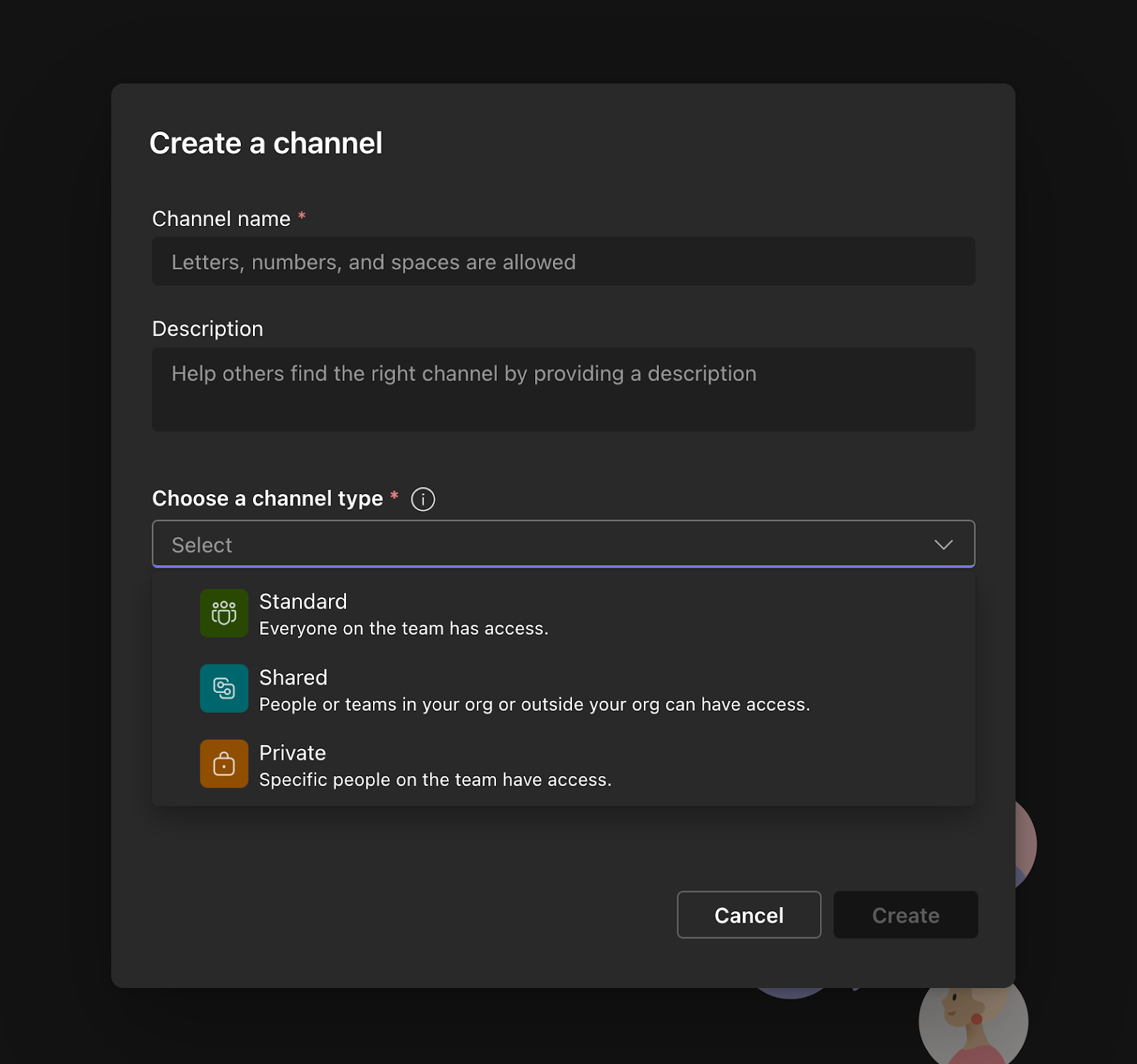Choose the Private option title
This screenshot has width=1137, height=1064.
pos(292,753)
